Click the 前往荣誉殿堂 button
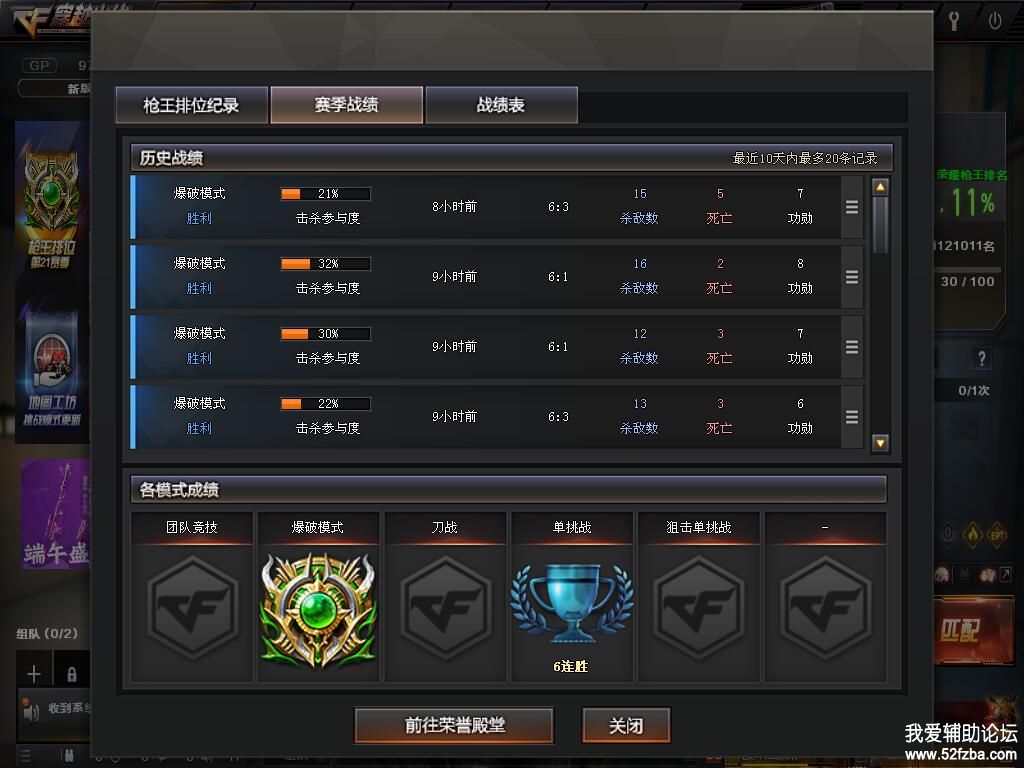This screenshot has height=768, width=1024. coord(455,725)
